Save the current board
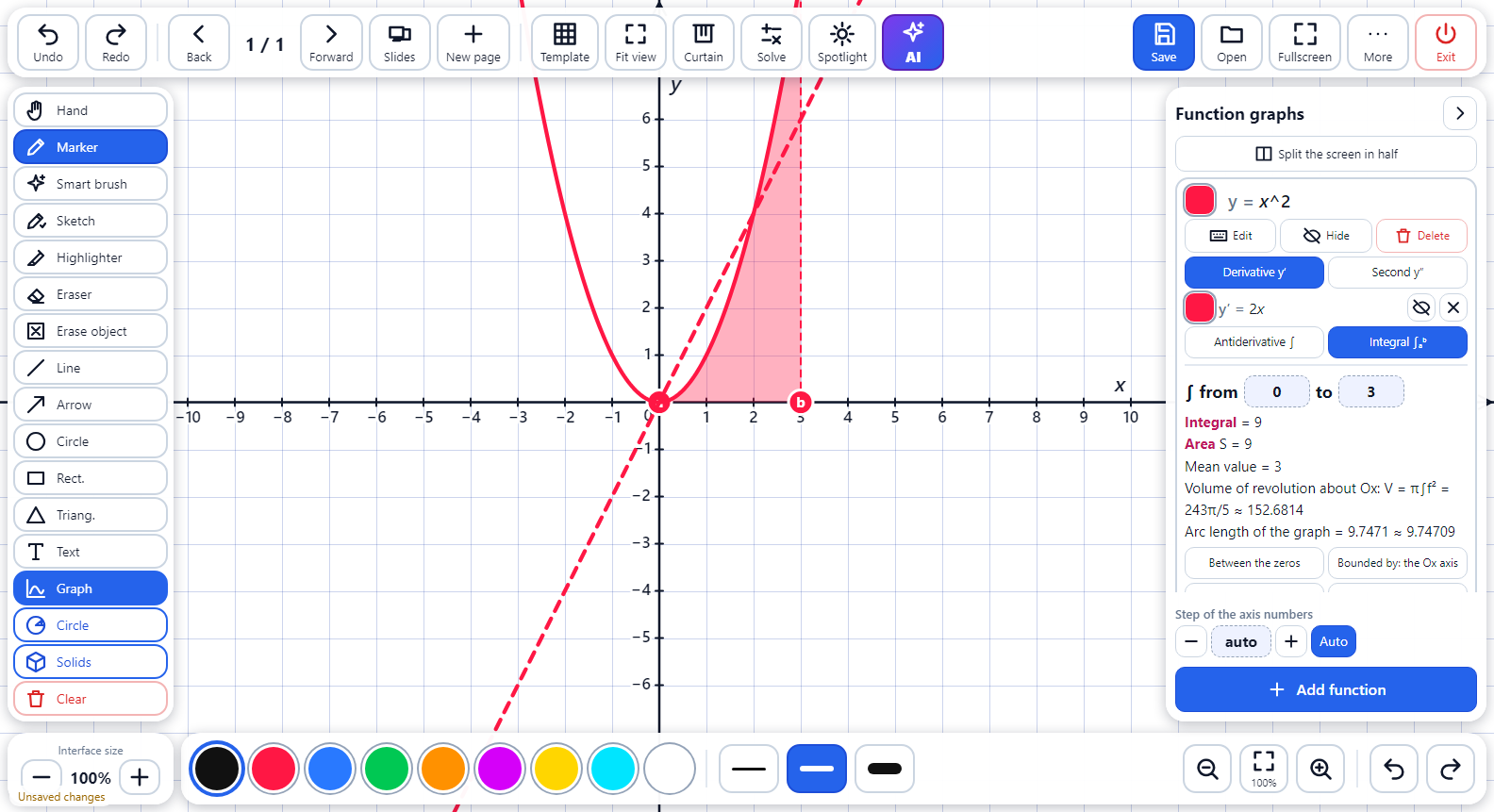Image resolution: width=1494 pixels, height=812 pixels. pos(1164,42)
